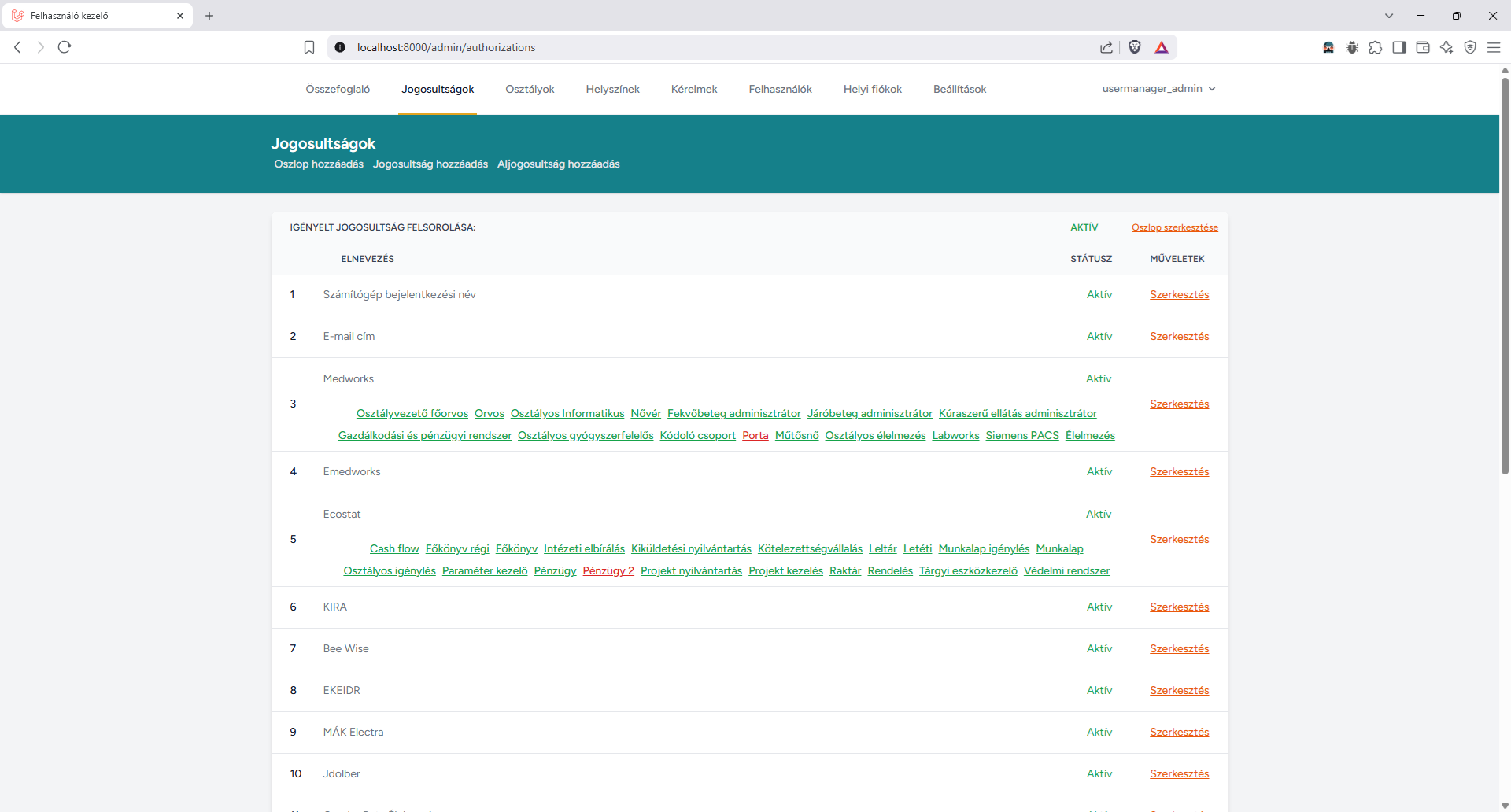The height and width of the screenshot is (812, 1511).
Task: Click Szerkesztés for Ecostat
Action: (1179, 539)
